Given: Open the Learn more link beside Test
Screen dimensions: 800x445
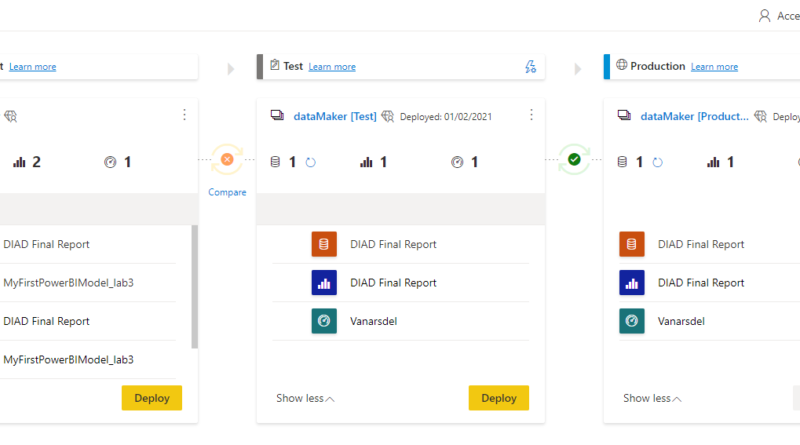Looking at the screenshot, I should [332, 67].
